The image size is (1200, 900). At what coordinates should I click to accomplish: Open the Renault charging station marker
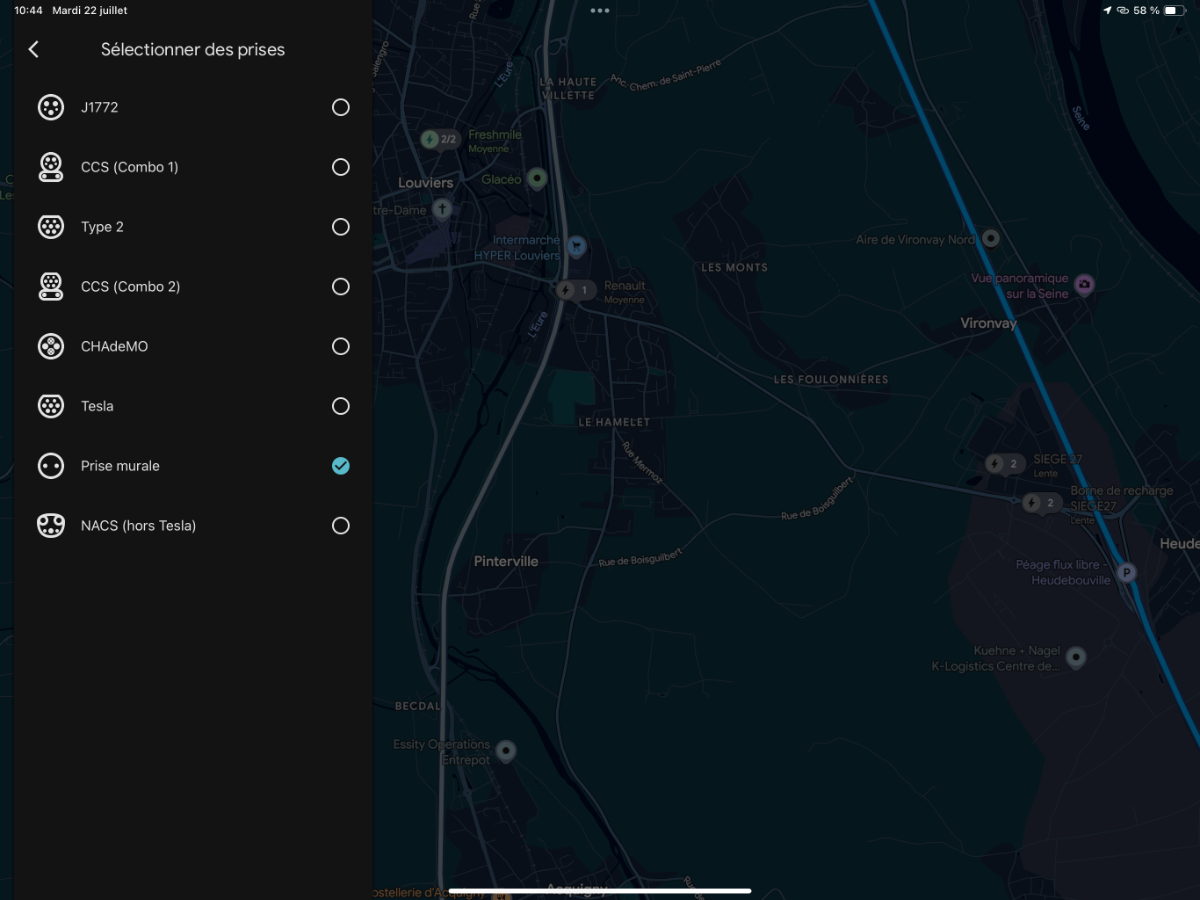click(x=576, y=291)
